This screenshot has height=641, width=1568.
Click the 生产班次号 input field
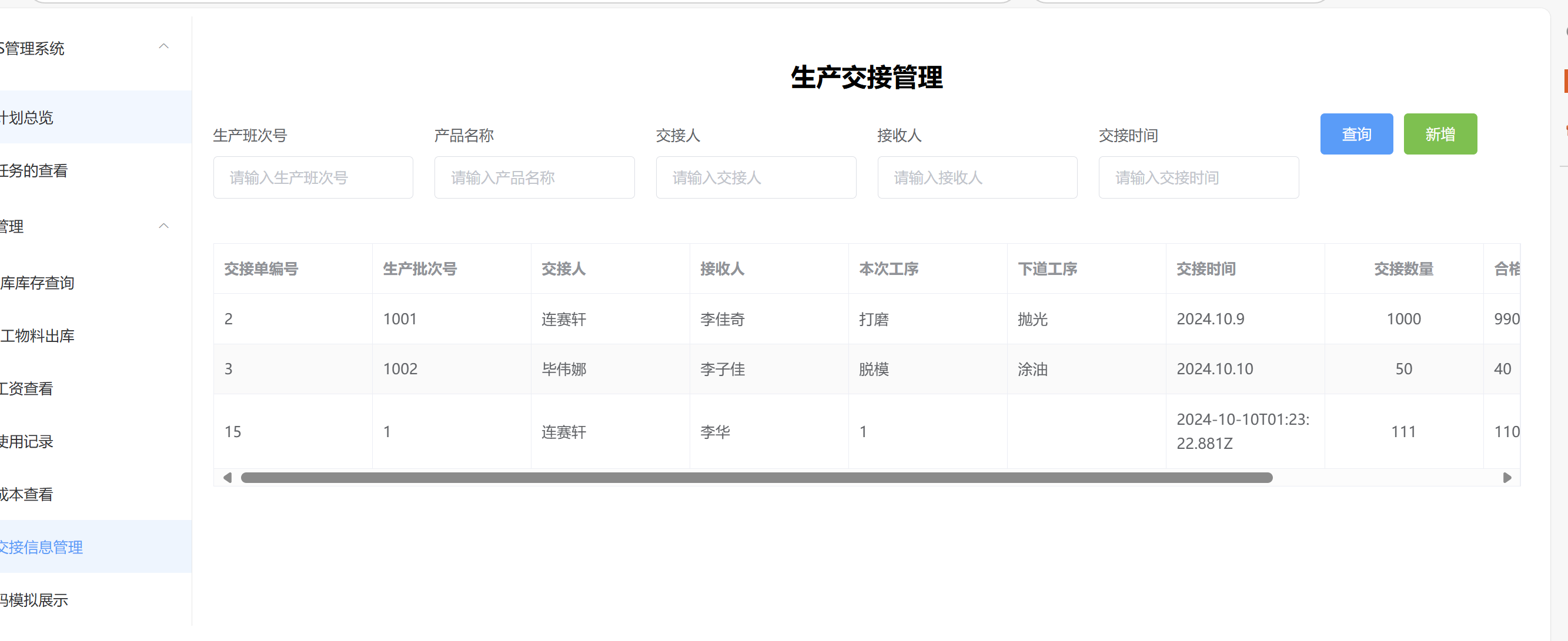pos(313,177)
